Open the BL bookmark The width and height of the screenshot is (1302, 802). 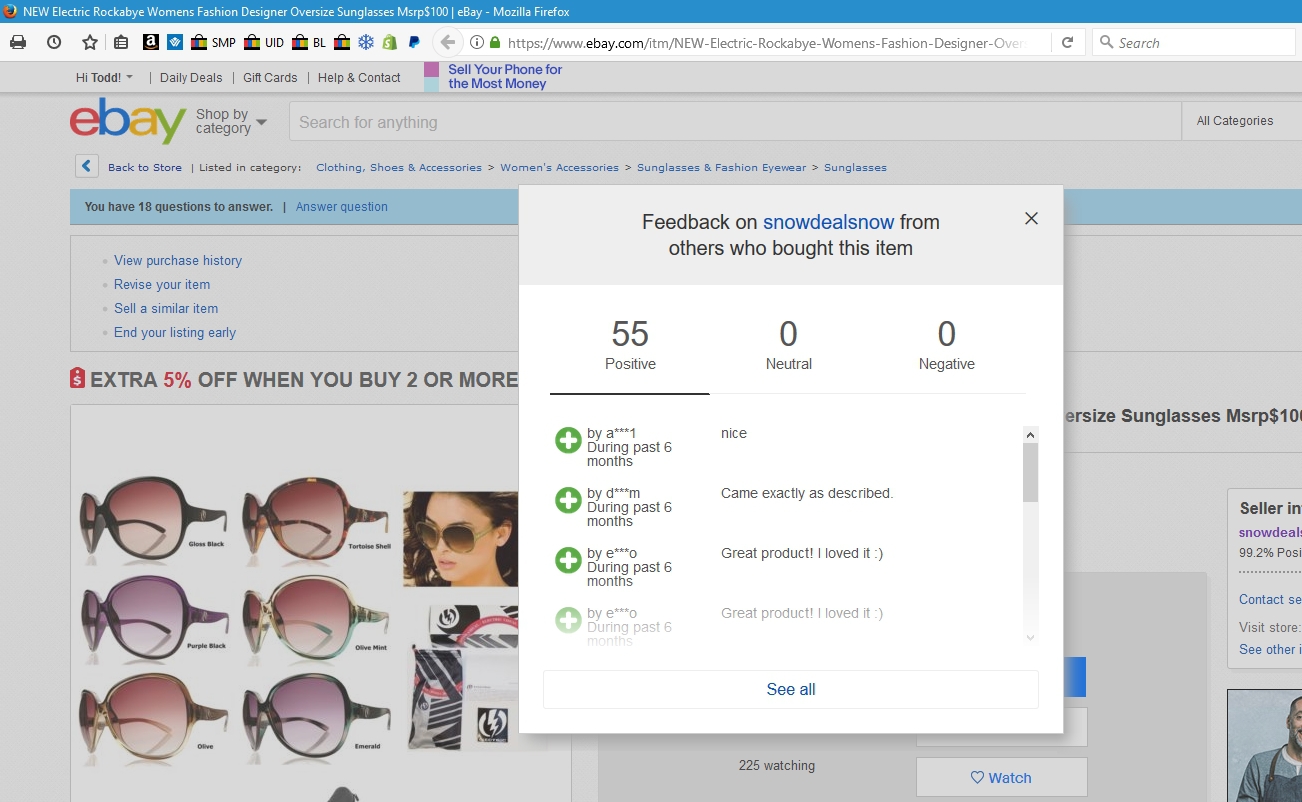[x=309, y=43]
